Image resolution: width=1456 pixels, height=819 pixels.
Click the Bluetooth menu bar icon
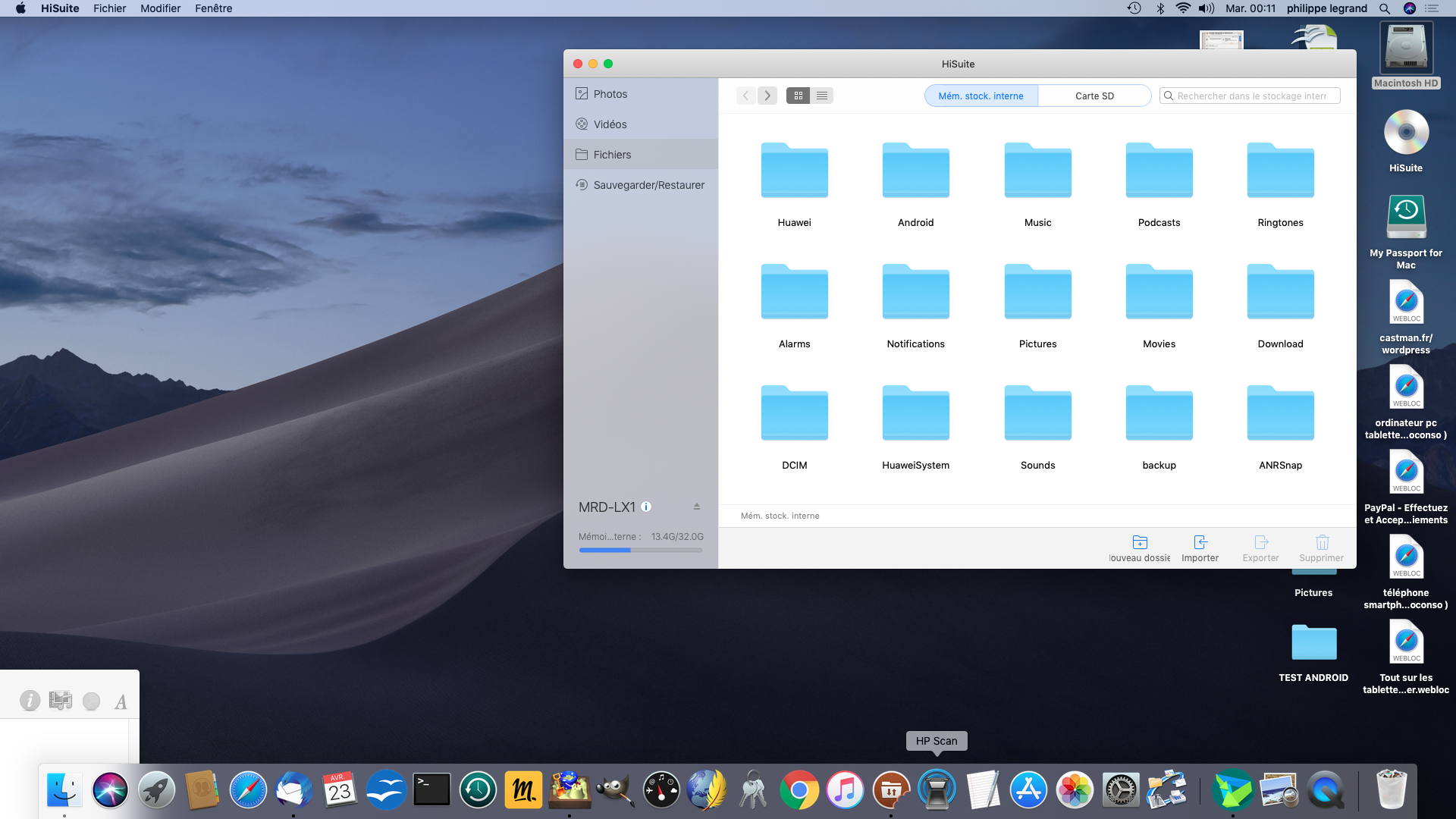(1160, 8)
